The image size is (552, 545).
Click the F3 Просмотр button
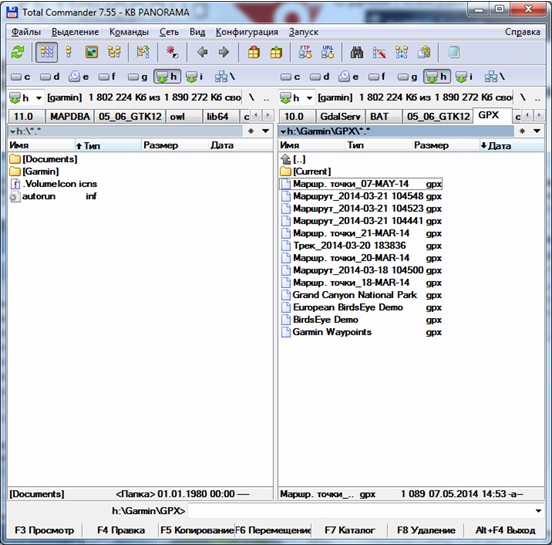(x=44, y=530)
